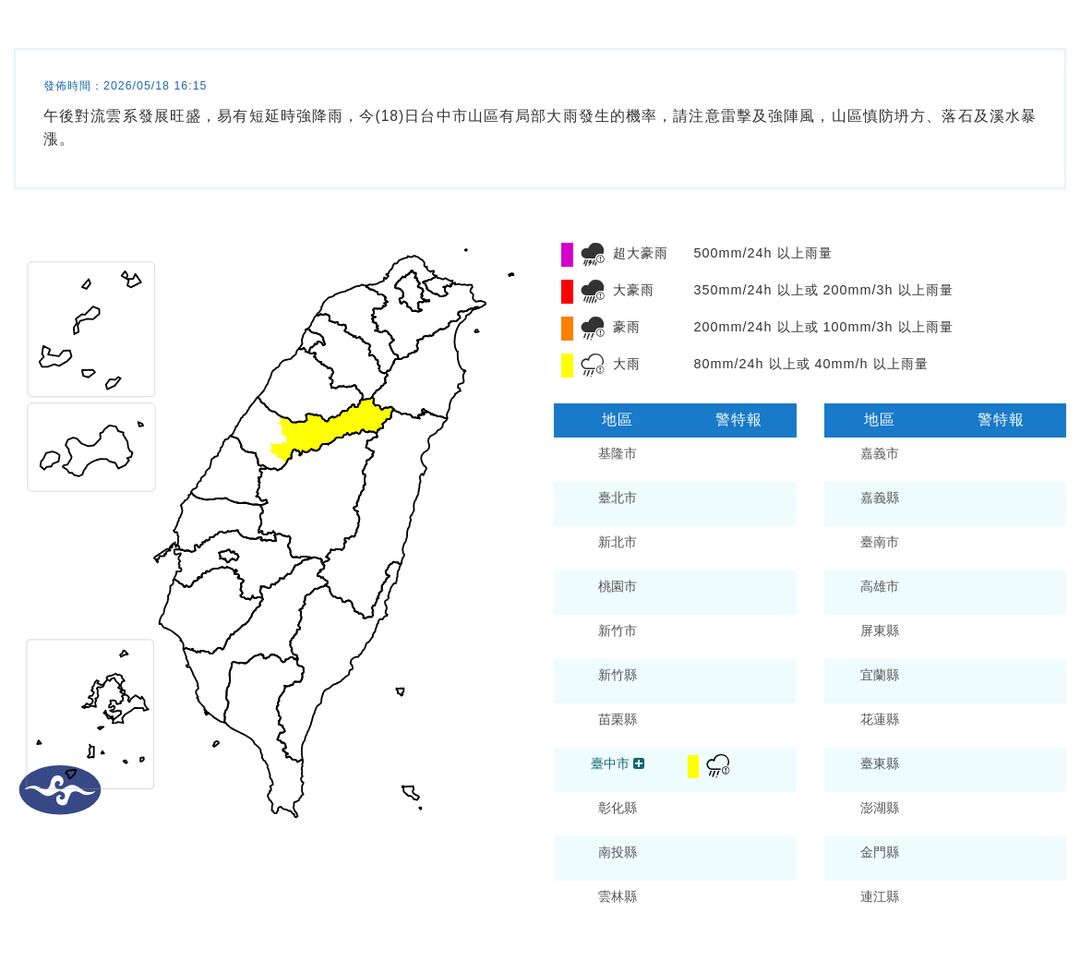Screen dimensions: 1080x960
Task: Click the 大雨 rain cloud legend icon
Action: 592,365
